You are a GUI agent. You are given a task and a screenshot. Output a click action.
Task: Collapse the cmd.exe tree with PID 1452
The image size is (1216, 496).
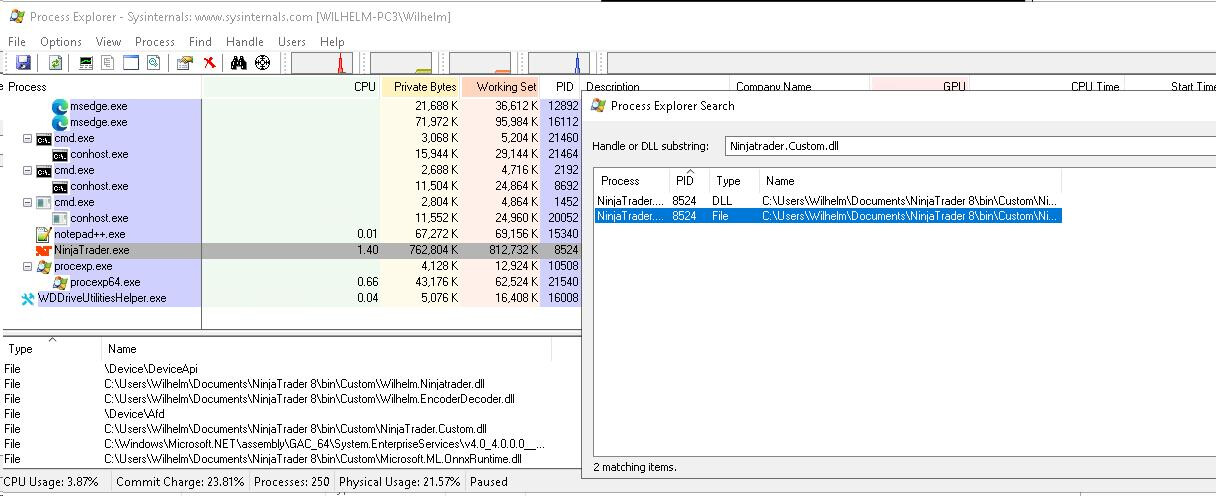28,202
